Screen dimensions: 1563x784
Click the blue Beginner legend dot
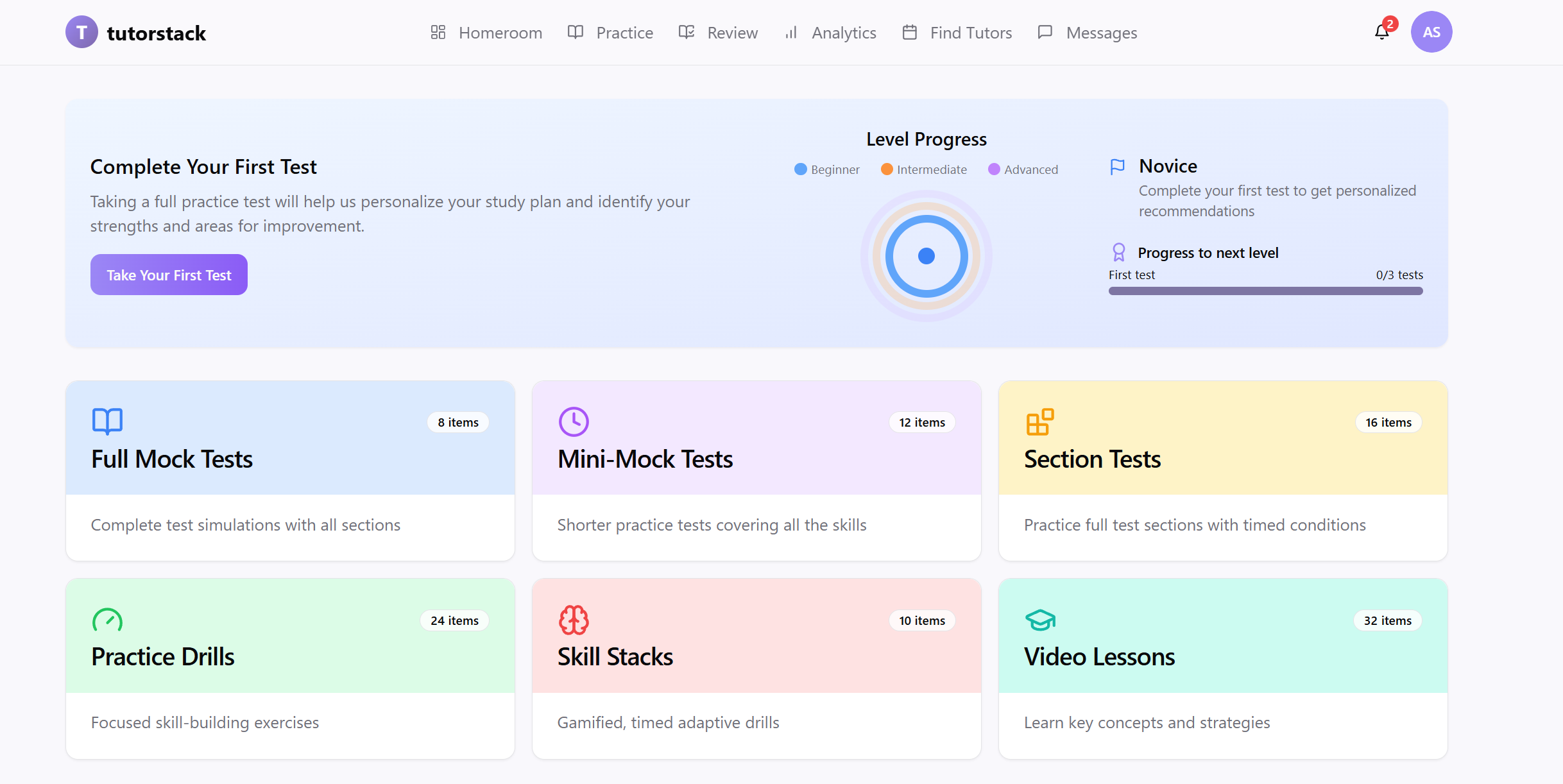click(x=800, y=169)
